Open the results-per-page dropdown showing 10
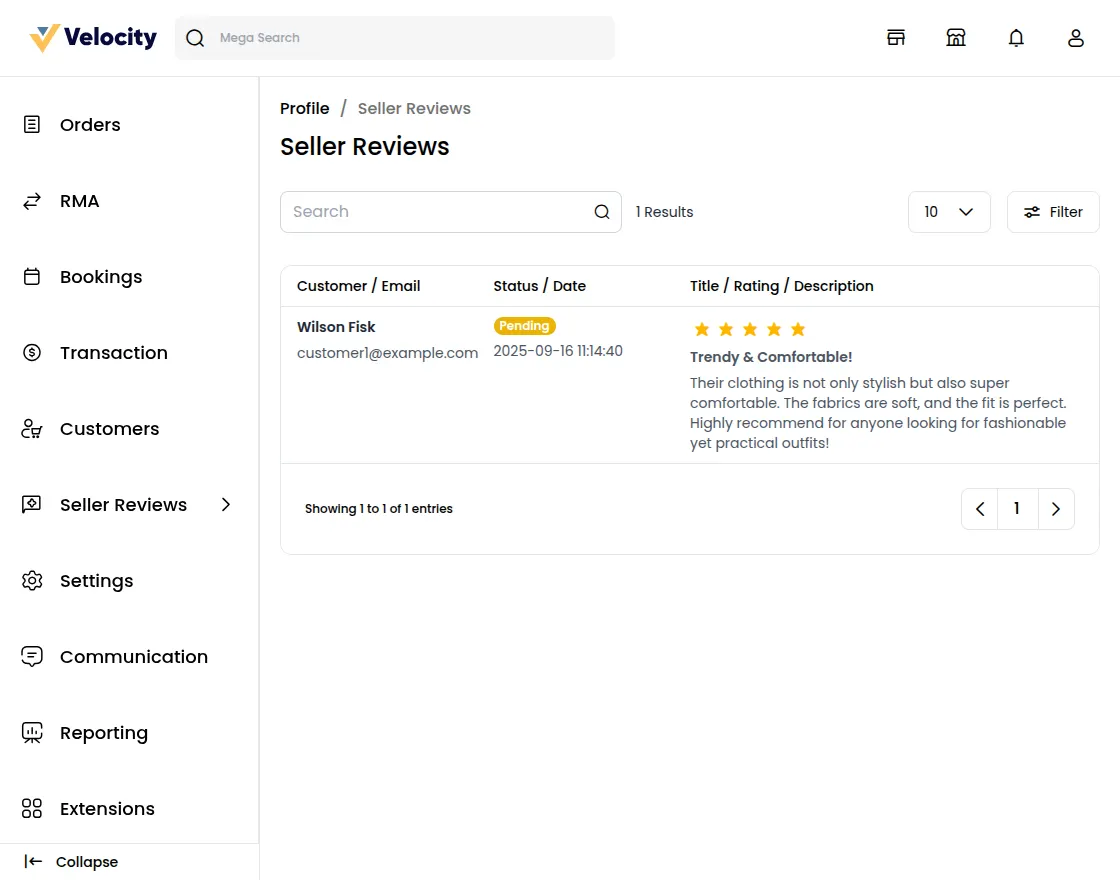Image resolution: width=1120 pixels, height=880 pixels. [x=948, y=212]
